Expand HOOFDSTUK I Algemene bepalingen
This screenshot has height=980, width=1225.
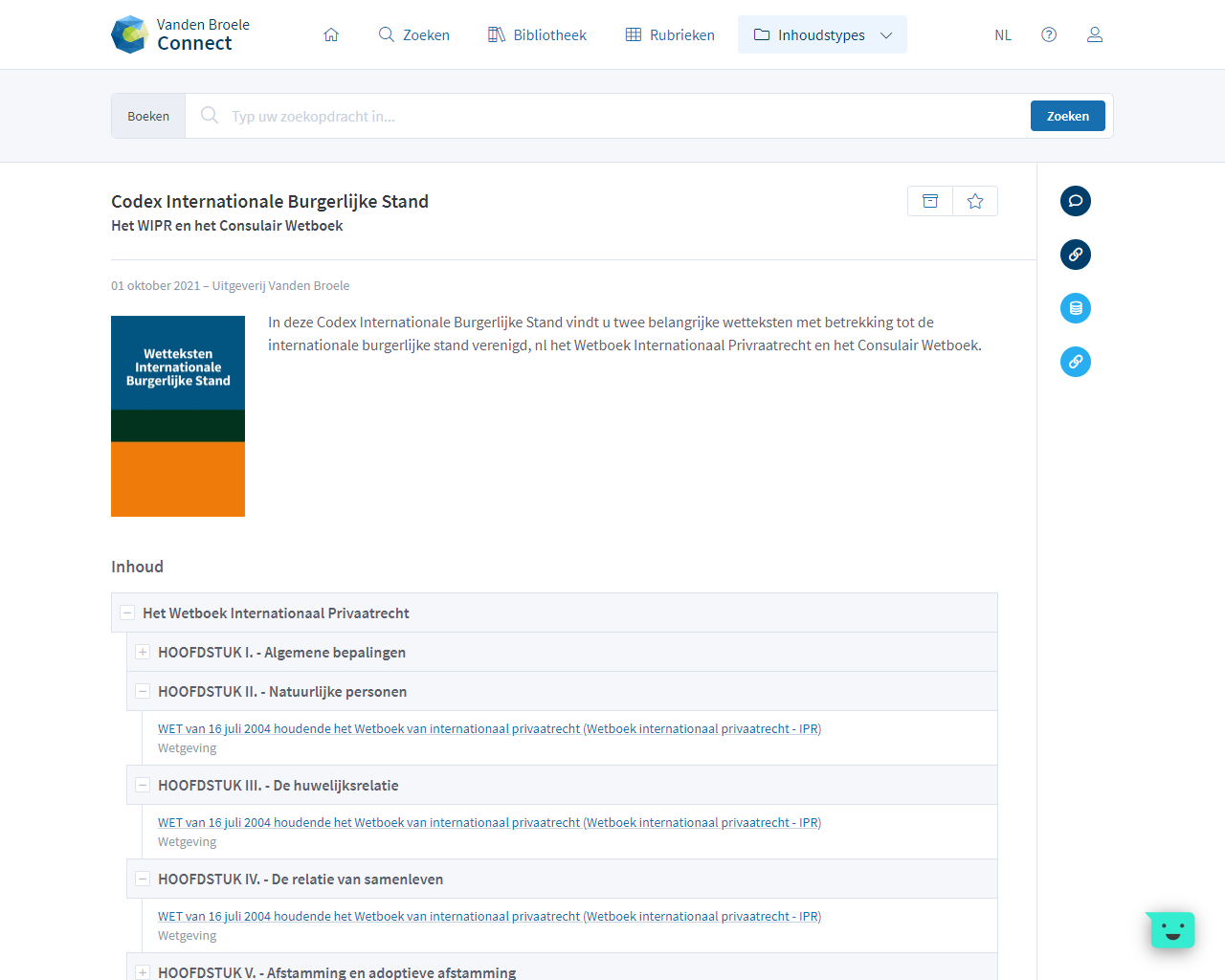coord(143,653)
